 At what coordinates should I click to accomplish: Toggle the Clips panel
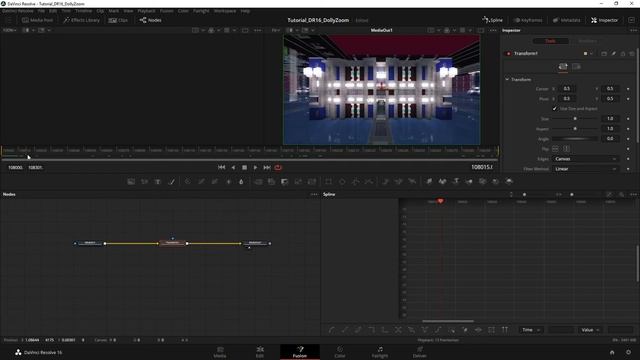[118, 20]
